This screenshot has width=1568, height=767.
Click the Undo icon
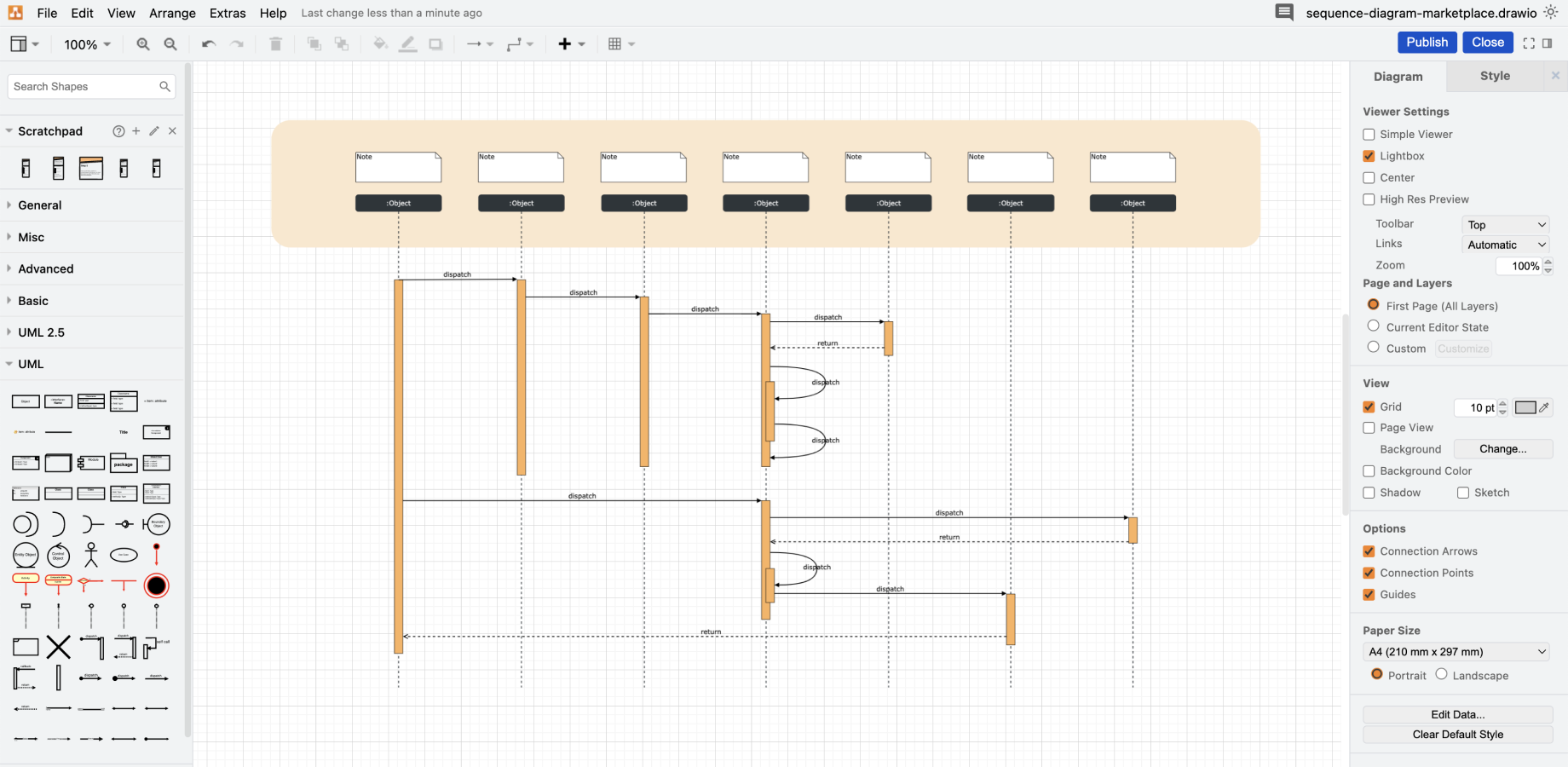(x=207, y=43)
